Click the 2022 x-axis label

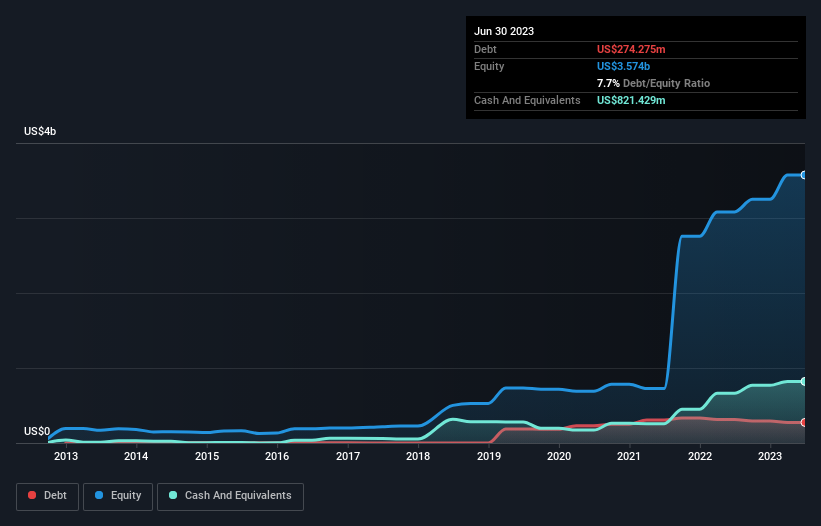700,456
